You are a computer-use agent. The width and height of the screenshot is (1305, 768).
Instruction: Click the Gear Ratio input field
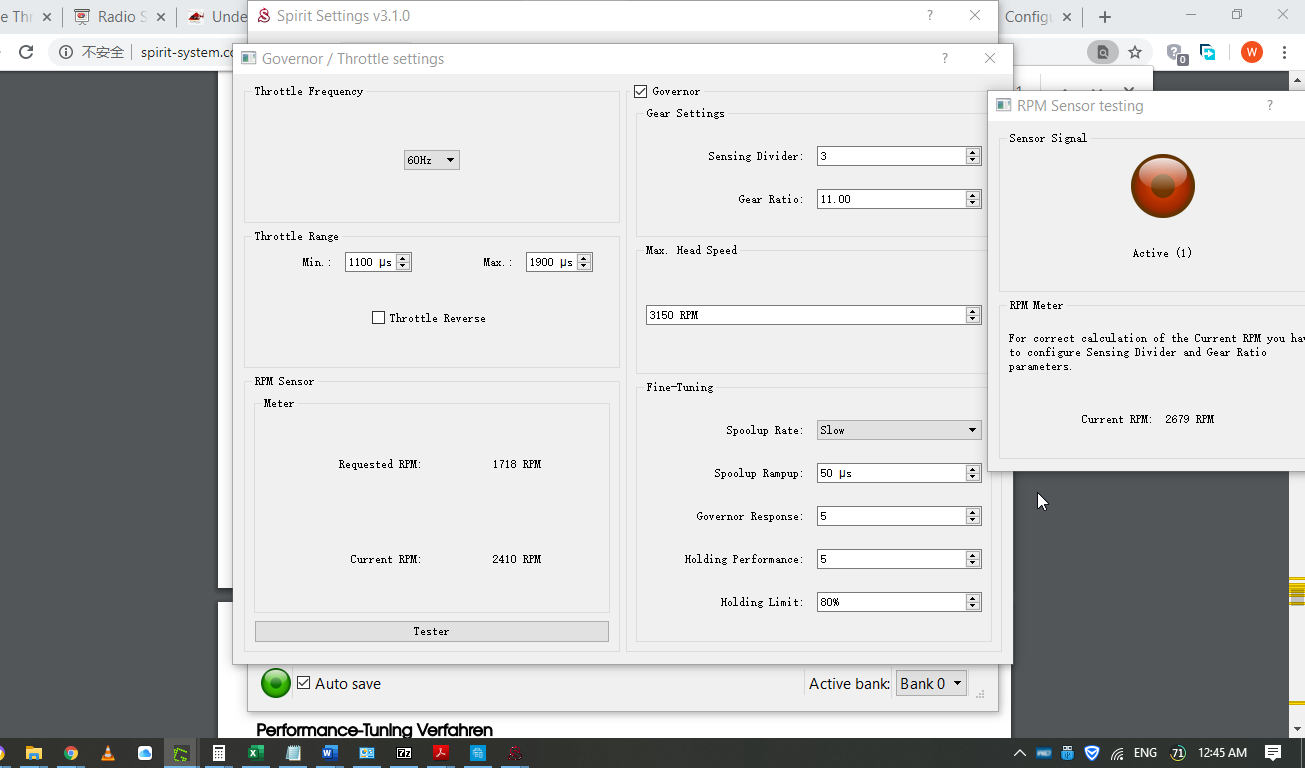(x=890, y=199)
